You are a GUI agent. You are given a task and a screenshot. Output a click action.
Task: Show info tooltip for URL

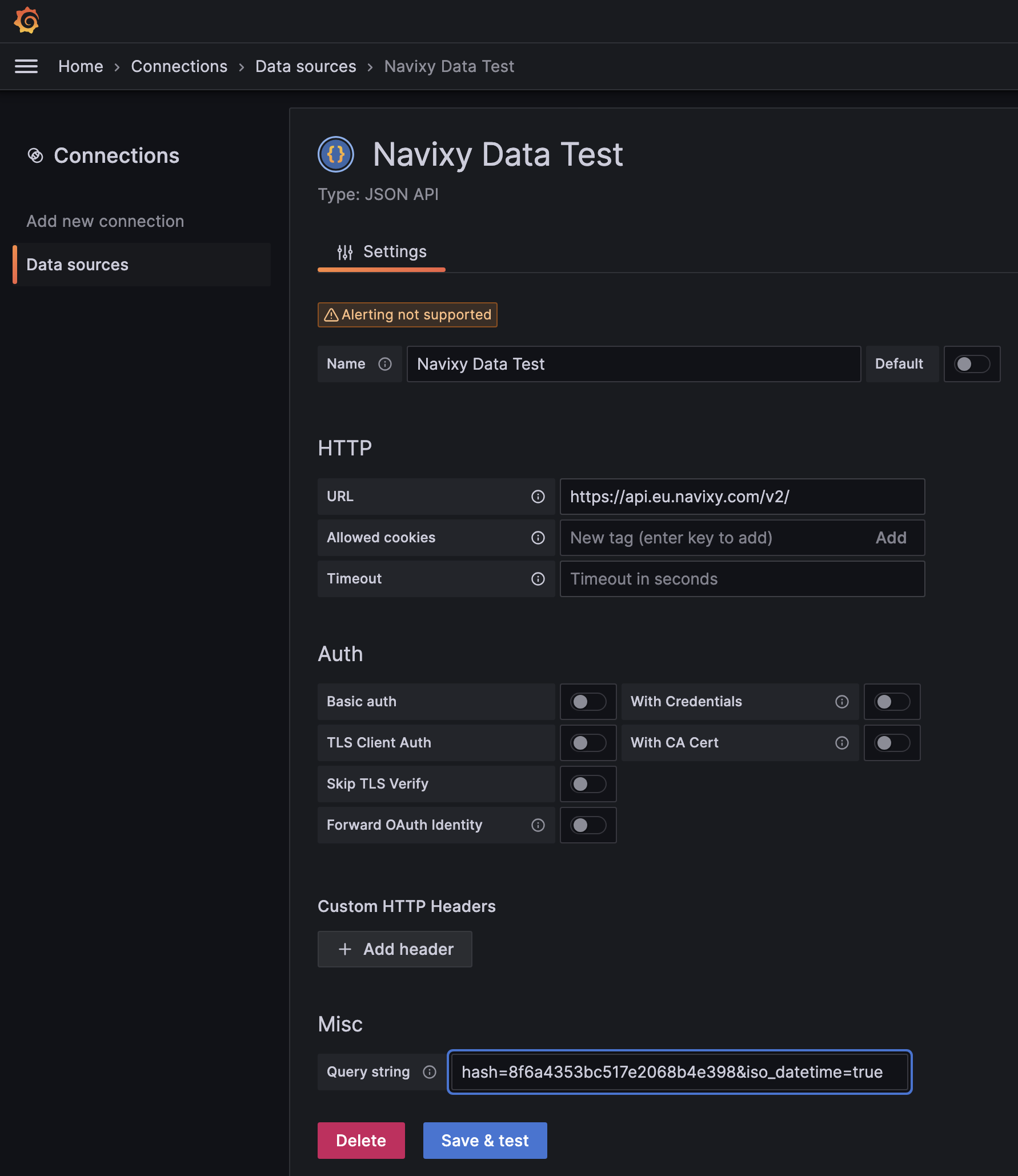click(x=538, y=497)
